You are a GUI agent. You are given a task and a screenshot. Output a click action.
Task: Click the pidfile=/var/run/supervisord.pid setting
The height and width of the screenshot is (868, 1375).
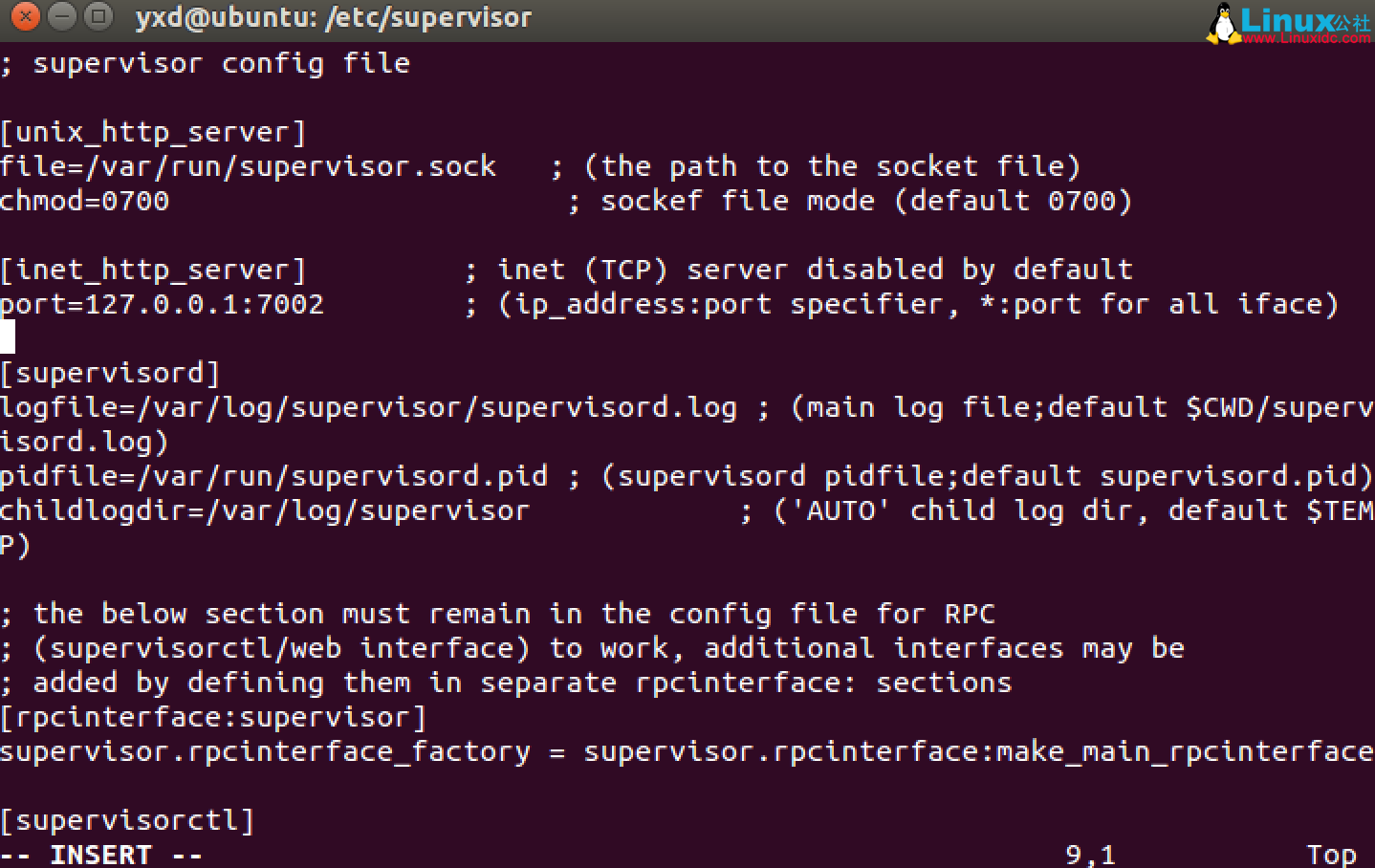tap(274, 476)
